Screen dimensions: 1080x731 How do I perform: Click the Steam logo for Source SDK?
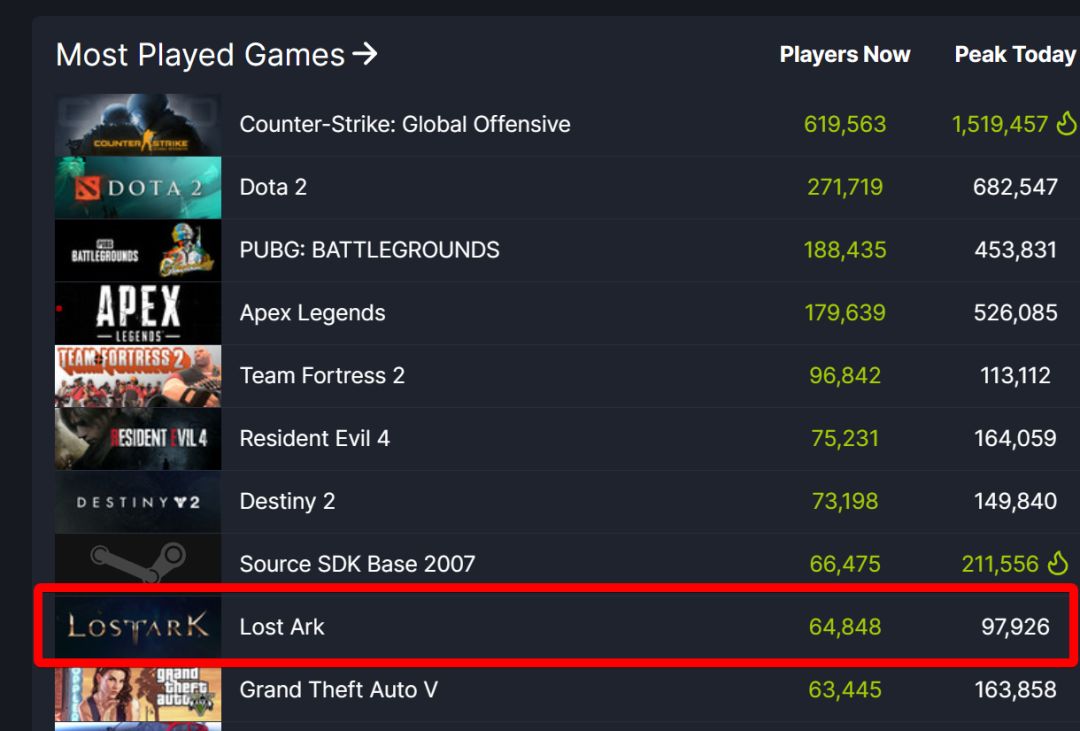click(138, 564)
